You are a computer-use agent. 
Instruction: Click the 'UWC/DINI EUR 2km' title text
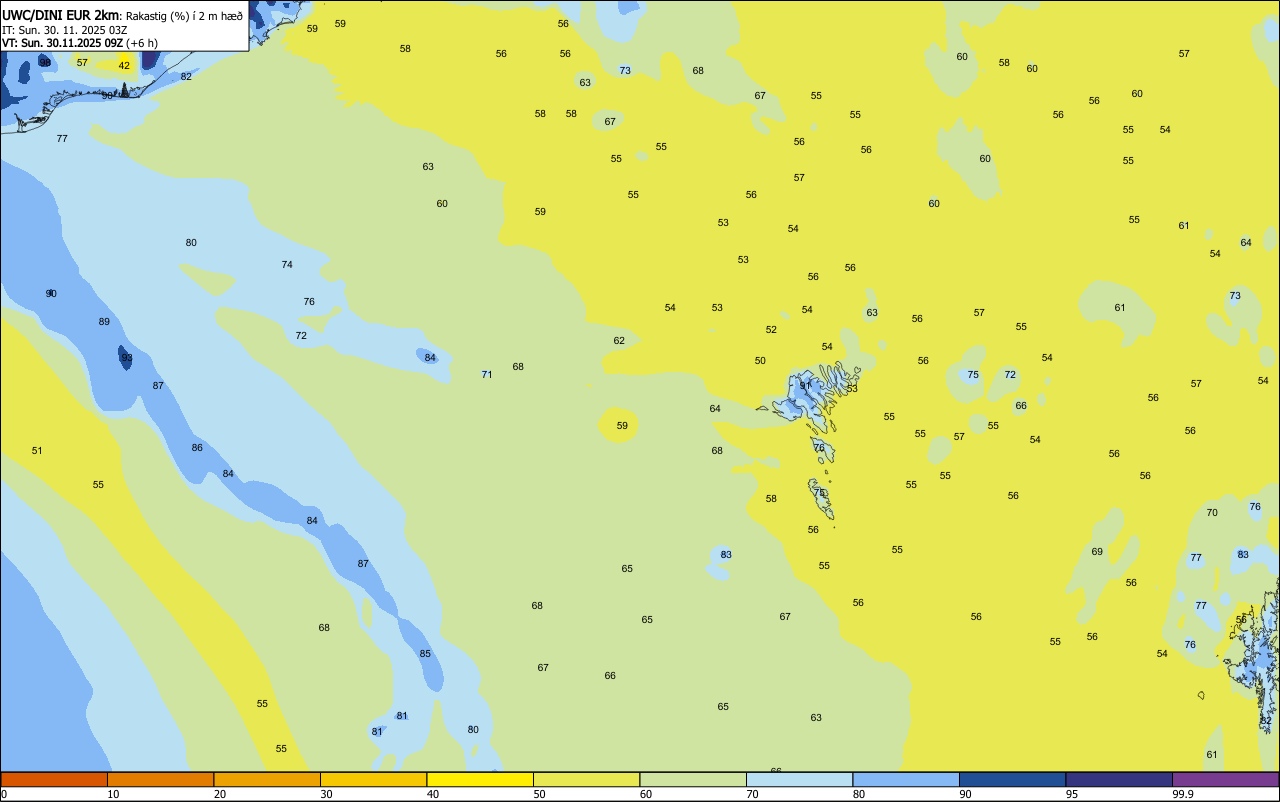61,14
